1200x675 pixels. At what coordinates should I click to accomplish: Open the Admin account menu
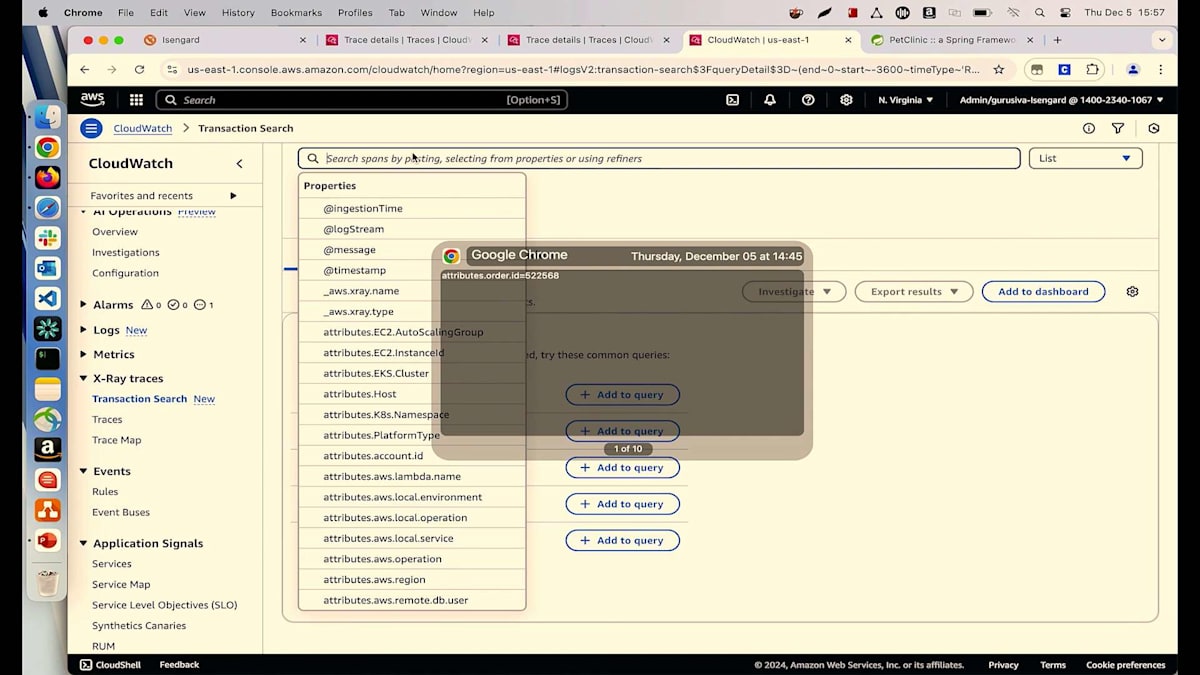1061,100
